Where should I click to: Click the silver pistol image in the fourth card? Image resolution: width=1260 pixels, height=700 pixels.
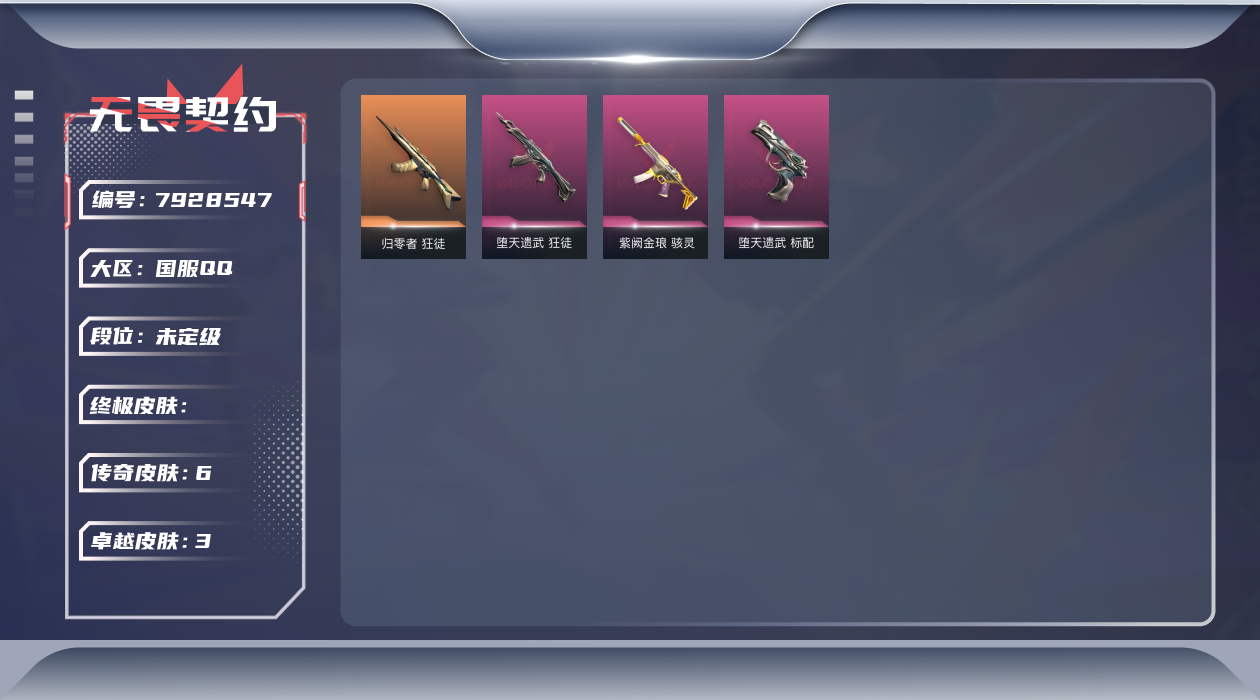[x=774, y=161]
